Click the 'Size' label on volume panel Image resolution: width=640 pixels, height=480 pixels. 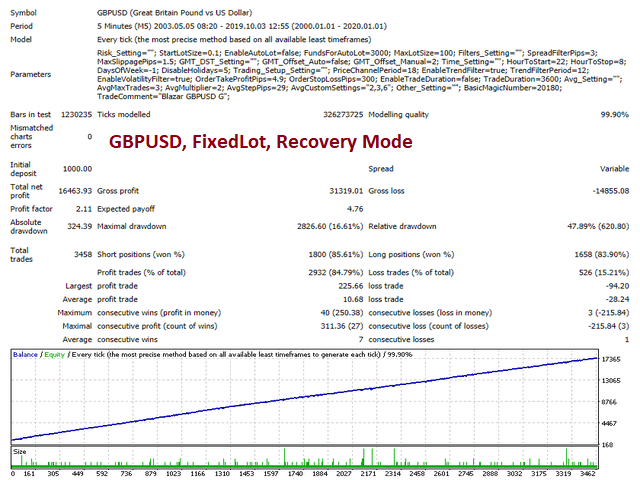pos(20,451)
